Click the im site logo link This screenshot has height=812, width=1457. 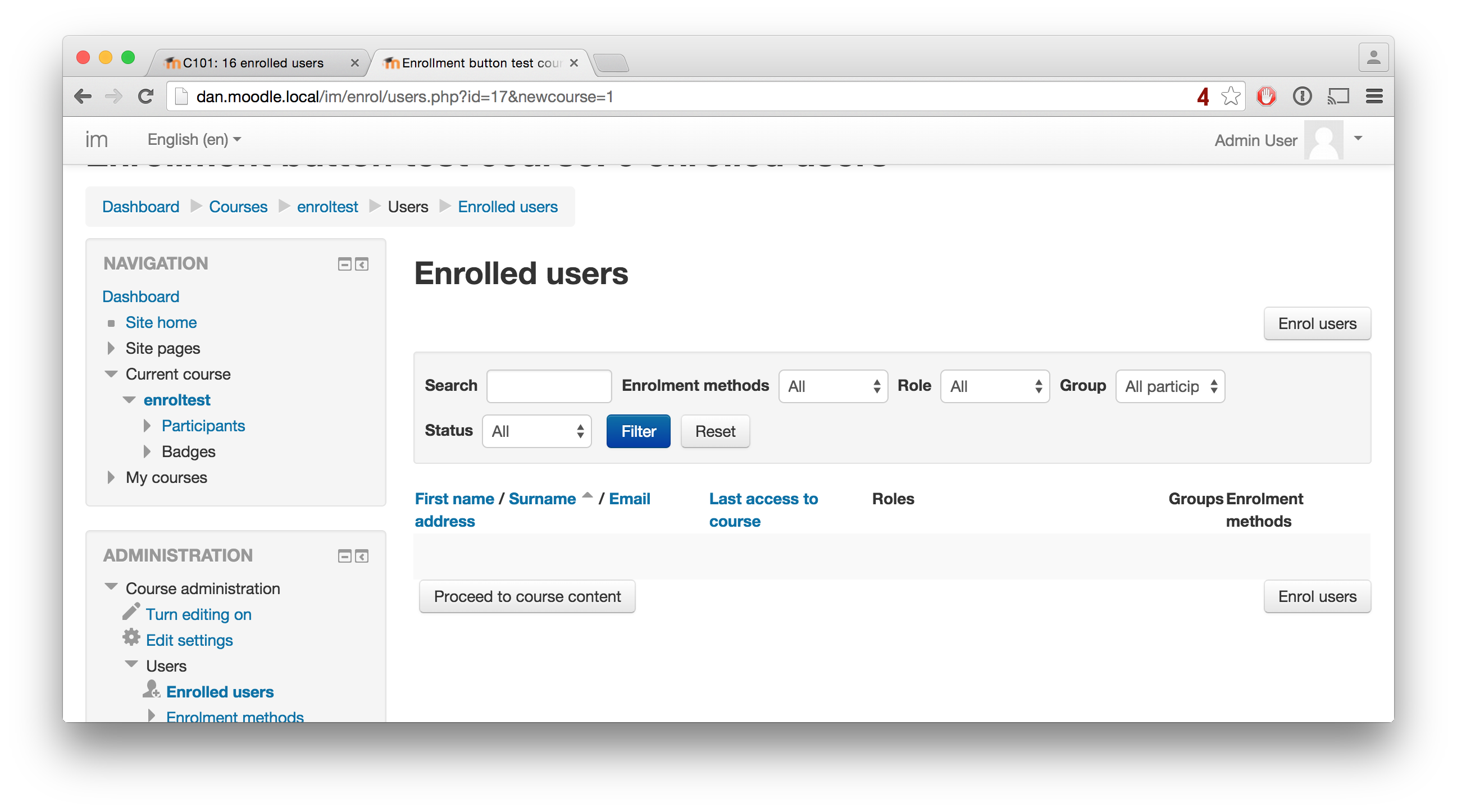pos(97,140)
